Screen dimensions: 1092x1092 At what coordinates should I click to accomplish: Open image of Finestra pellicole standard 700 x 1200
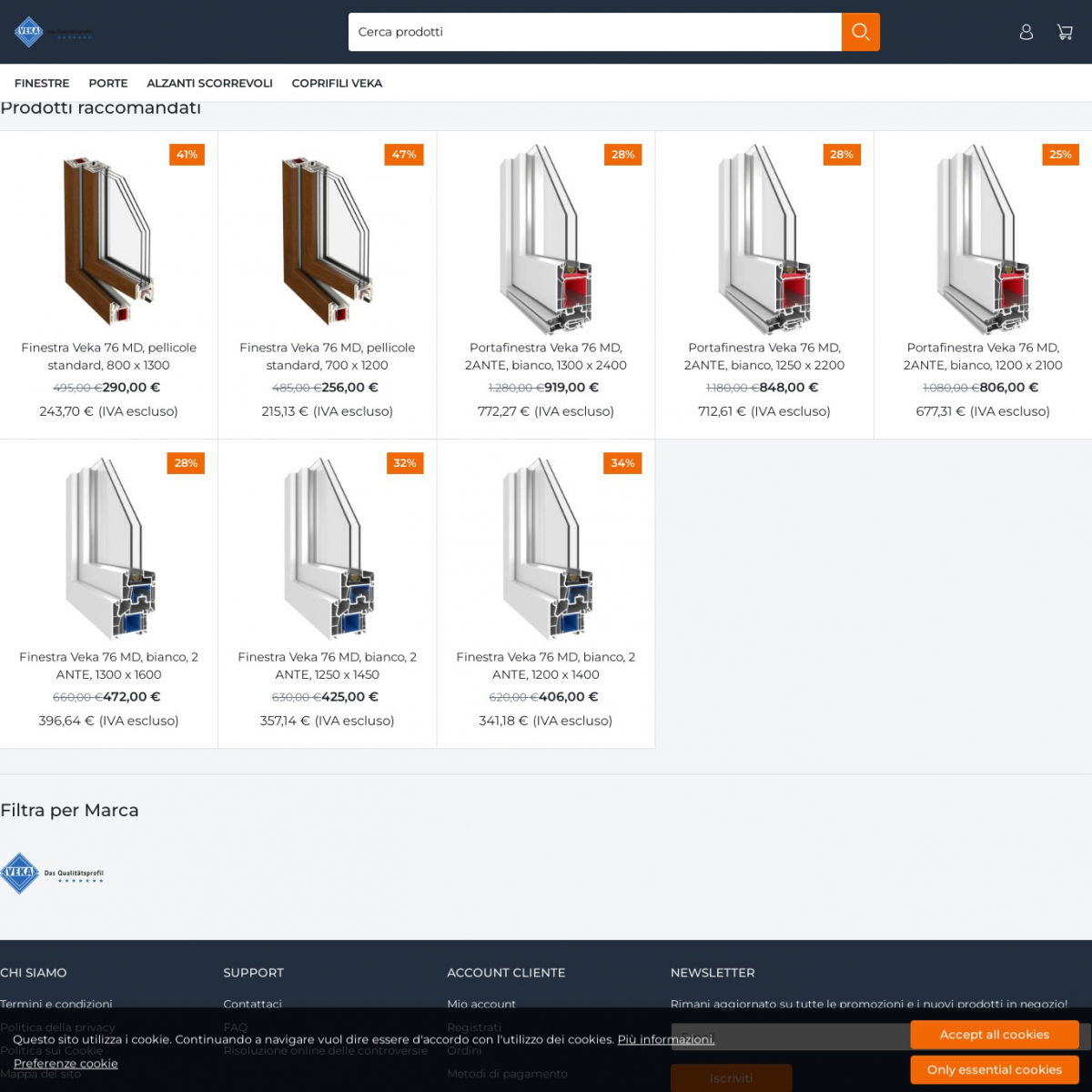tap(328, 239)
